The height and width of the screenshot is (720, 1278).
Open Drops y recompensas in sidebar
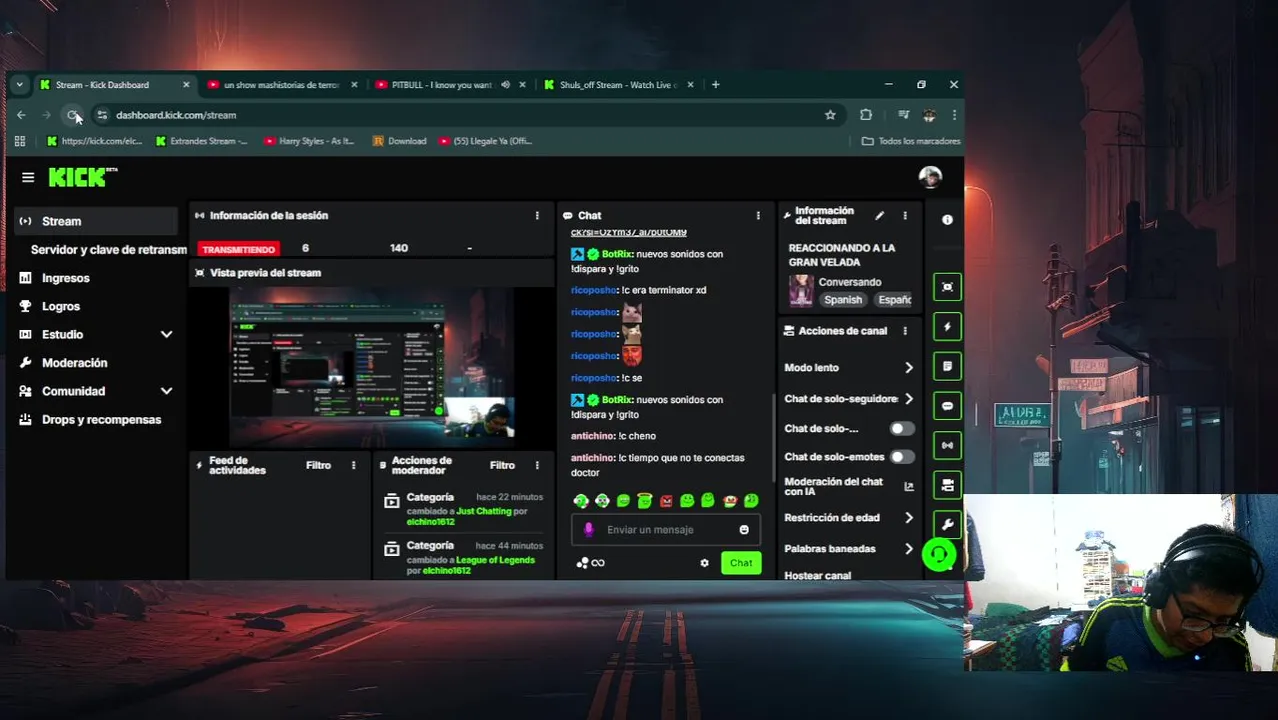pyautogui.click(x=101, y=420)
